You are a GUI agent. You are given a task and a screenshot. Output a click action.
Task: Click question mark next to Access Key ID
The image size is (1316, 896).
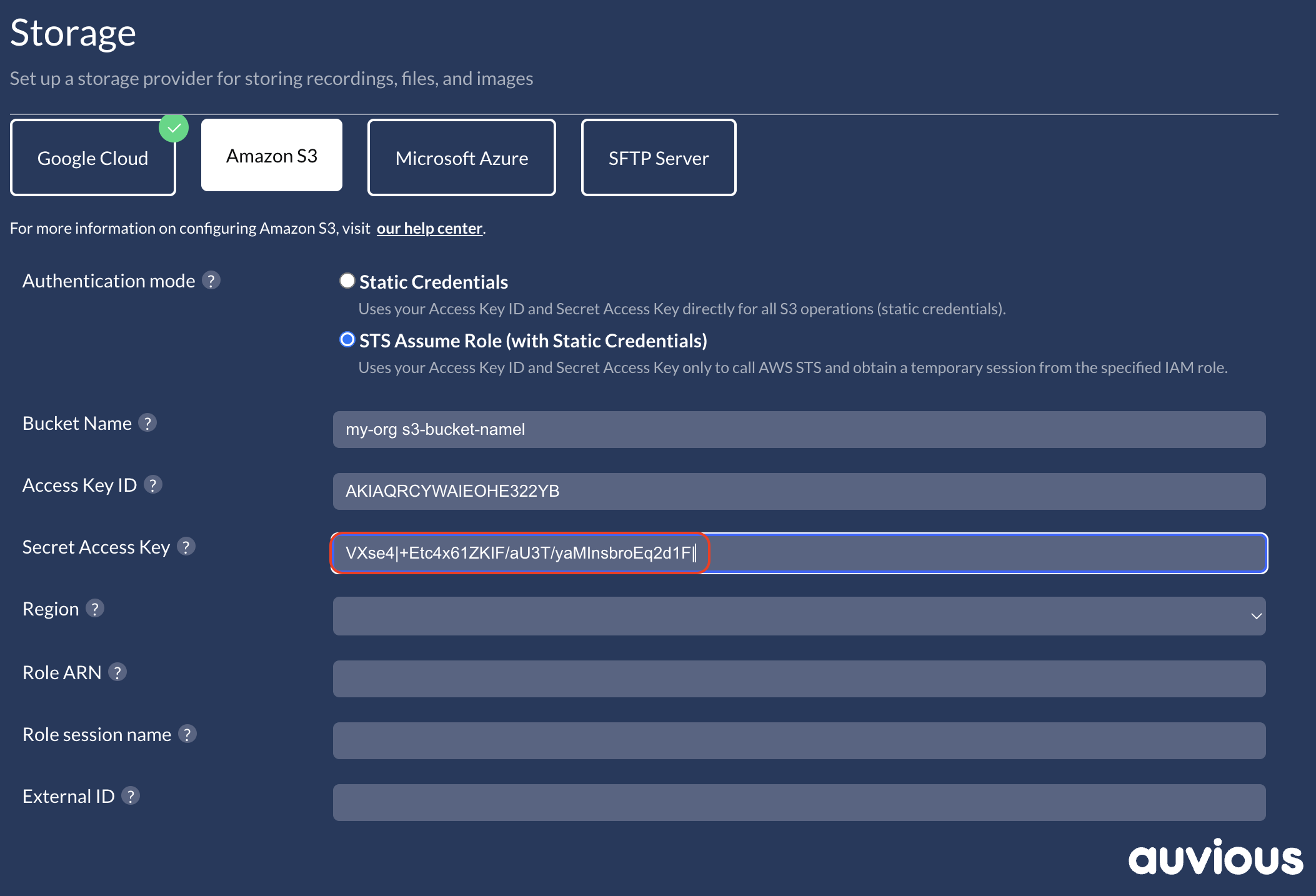[153, 484]
